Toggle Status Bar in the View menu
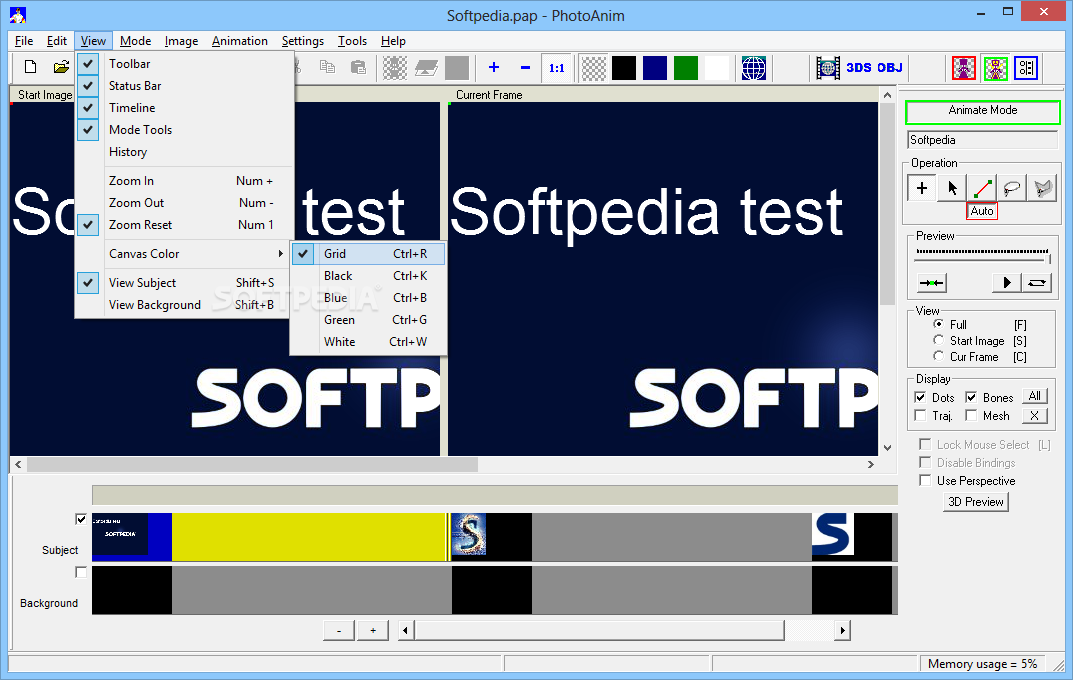This screenshot has width=1073, height=680. point(183,86)
